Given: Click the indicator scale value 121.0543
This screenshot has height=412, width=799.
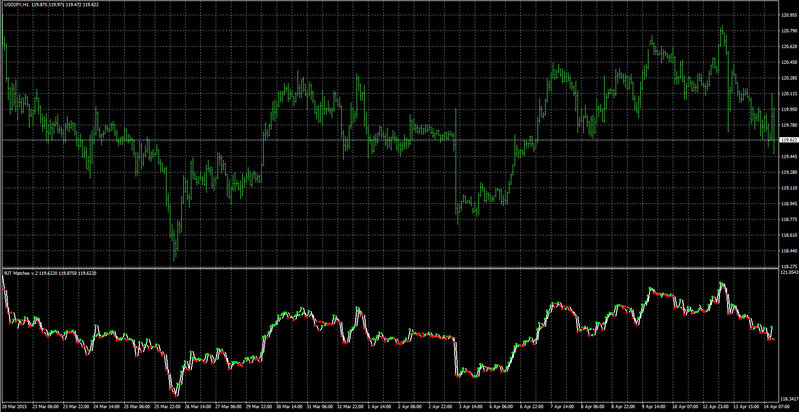Looking at the screenshot, I should click(x=788, y=273).
